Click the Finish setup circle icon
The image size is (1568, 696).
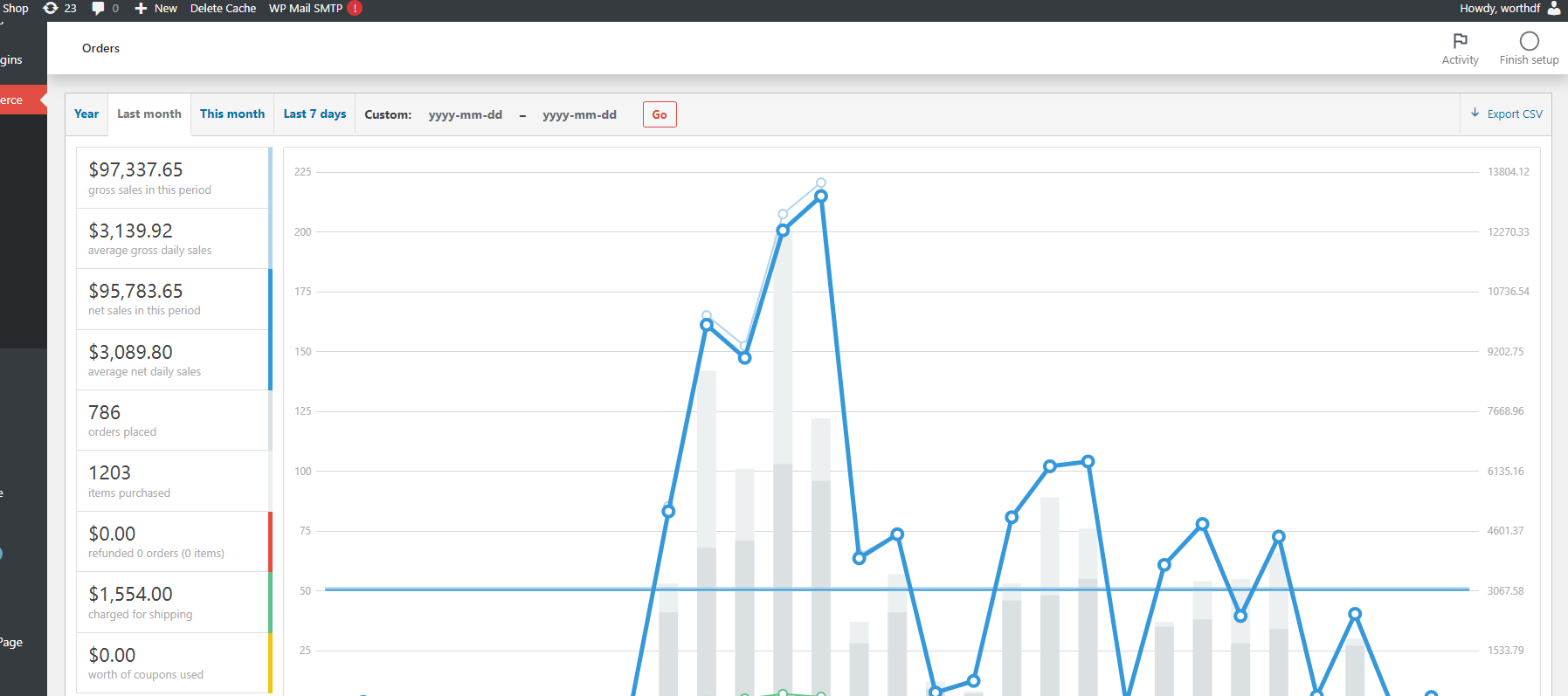1529,41
